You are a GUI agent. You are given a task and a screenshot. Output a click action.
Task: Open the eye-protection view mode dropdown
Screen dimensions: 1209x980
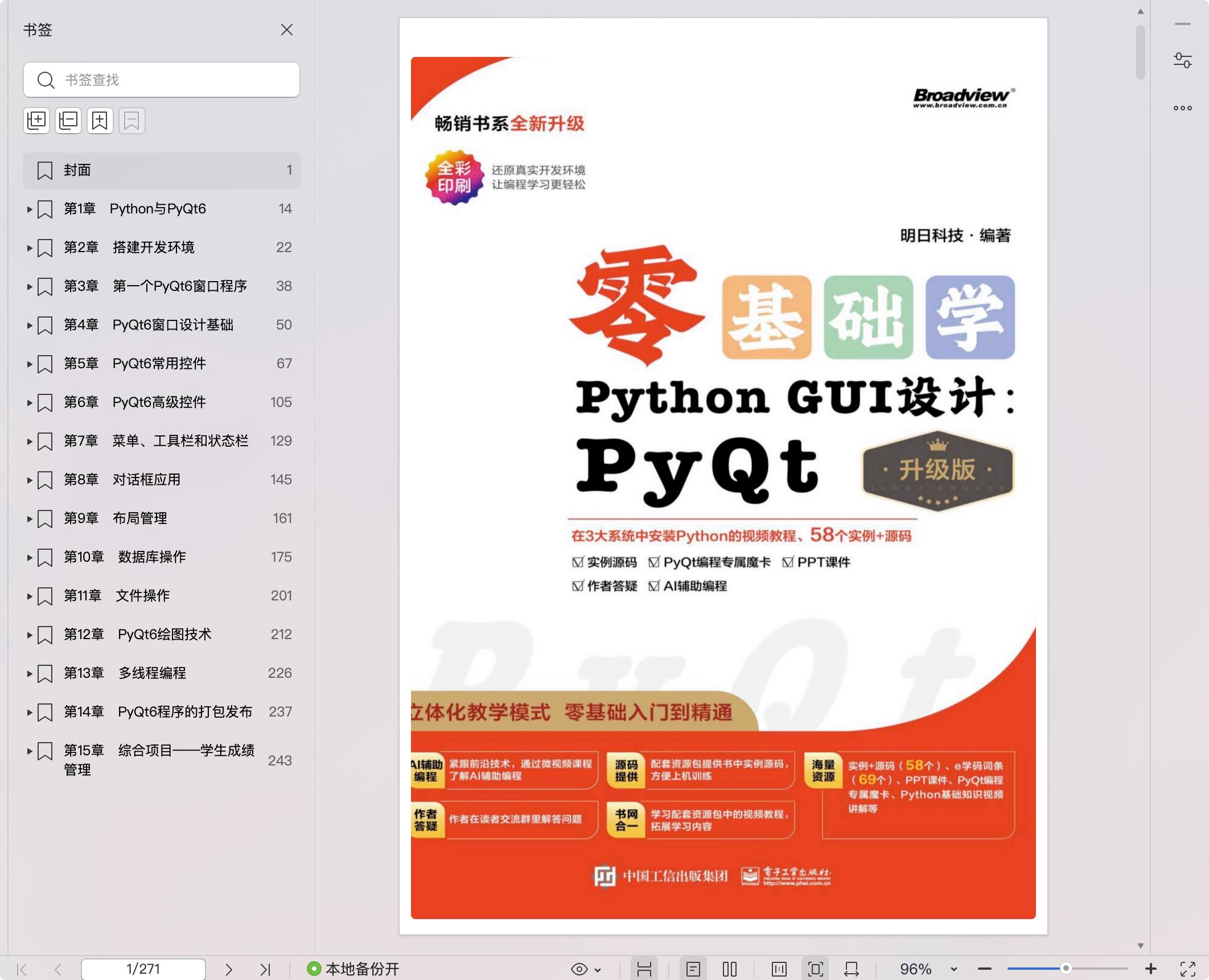586,969
